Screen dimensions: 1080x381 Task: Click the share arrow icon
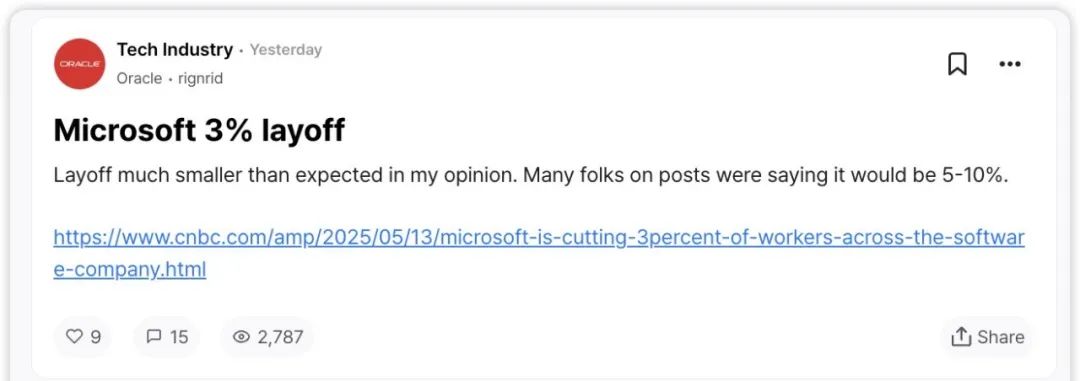[960, 336]
